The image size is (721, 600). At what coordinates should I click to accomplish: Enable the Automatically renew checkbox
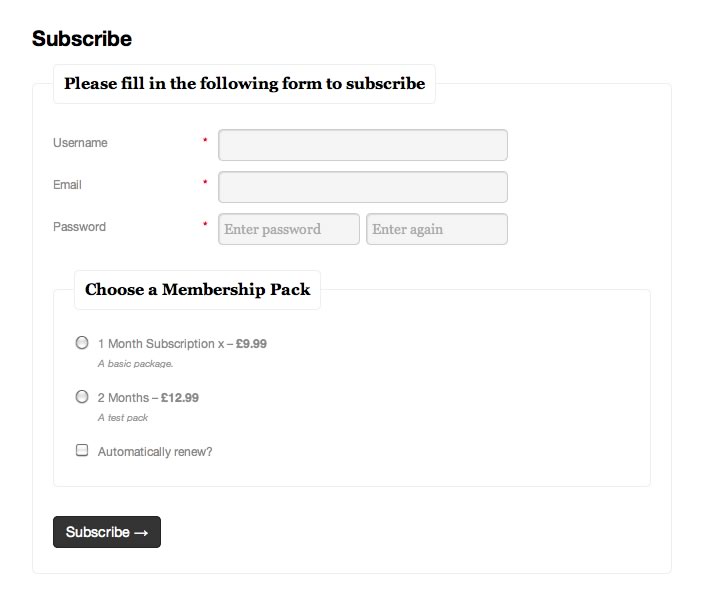(x=82, y=451)
